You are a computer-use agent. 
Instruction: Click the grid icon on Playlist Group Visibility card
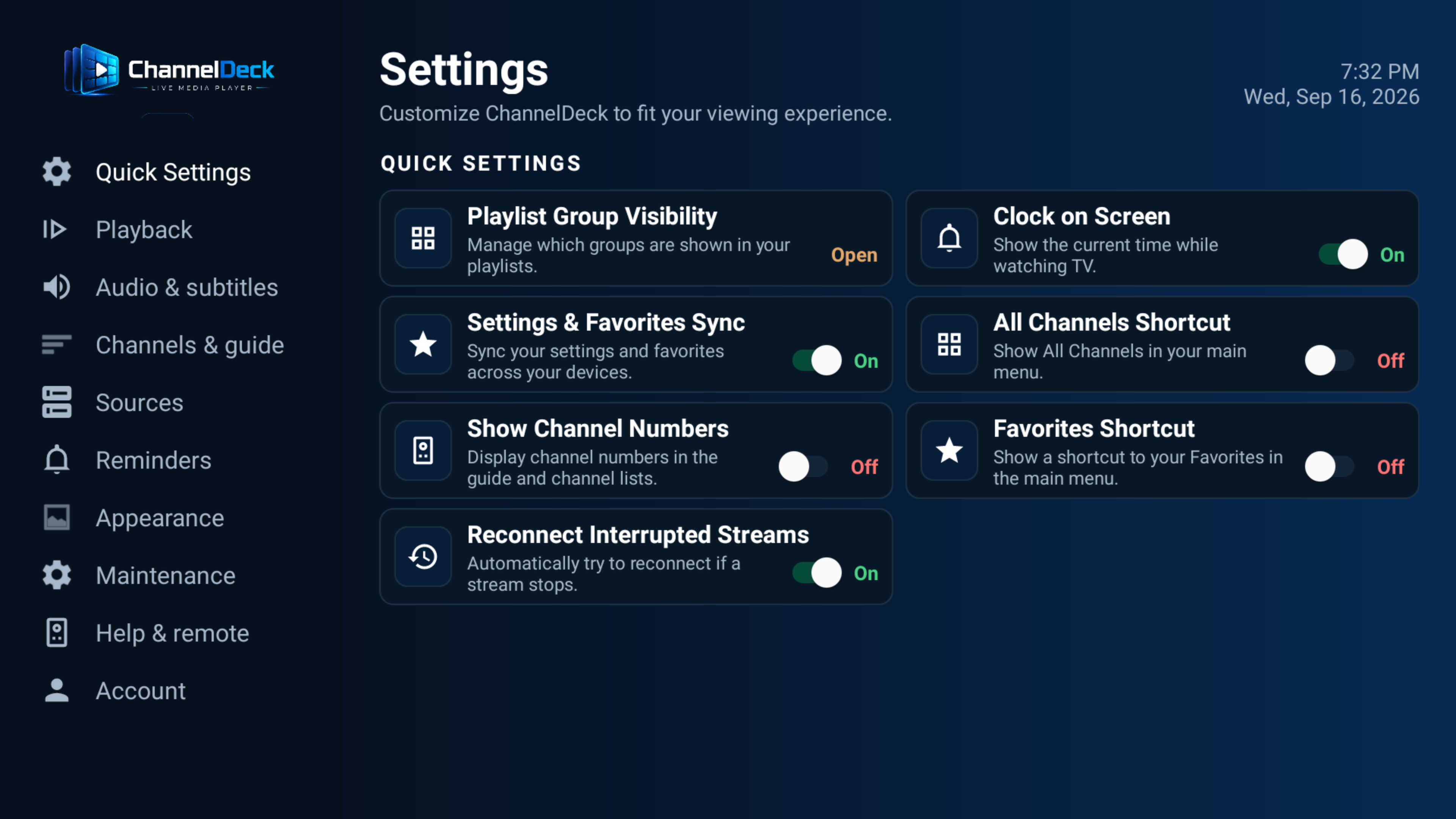tap(423, 238)
